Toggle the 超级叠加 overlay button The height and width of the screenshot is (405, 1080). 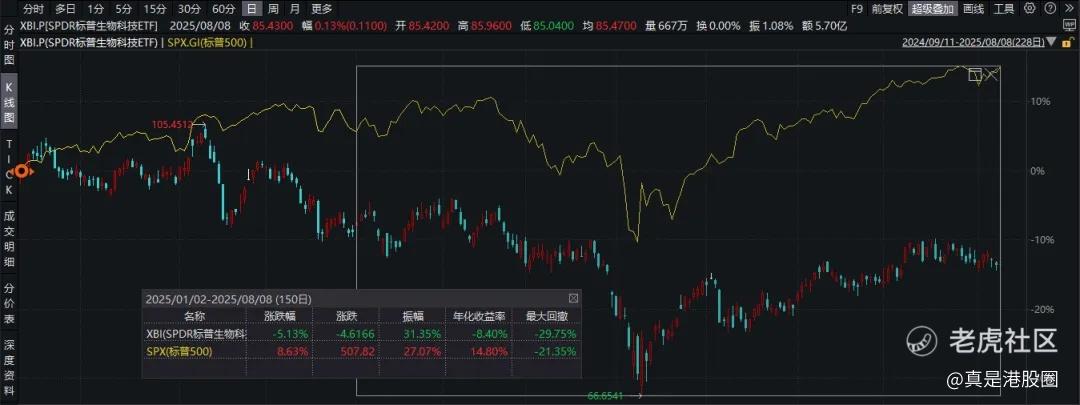point(933,9)
